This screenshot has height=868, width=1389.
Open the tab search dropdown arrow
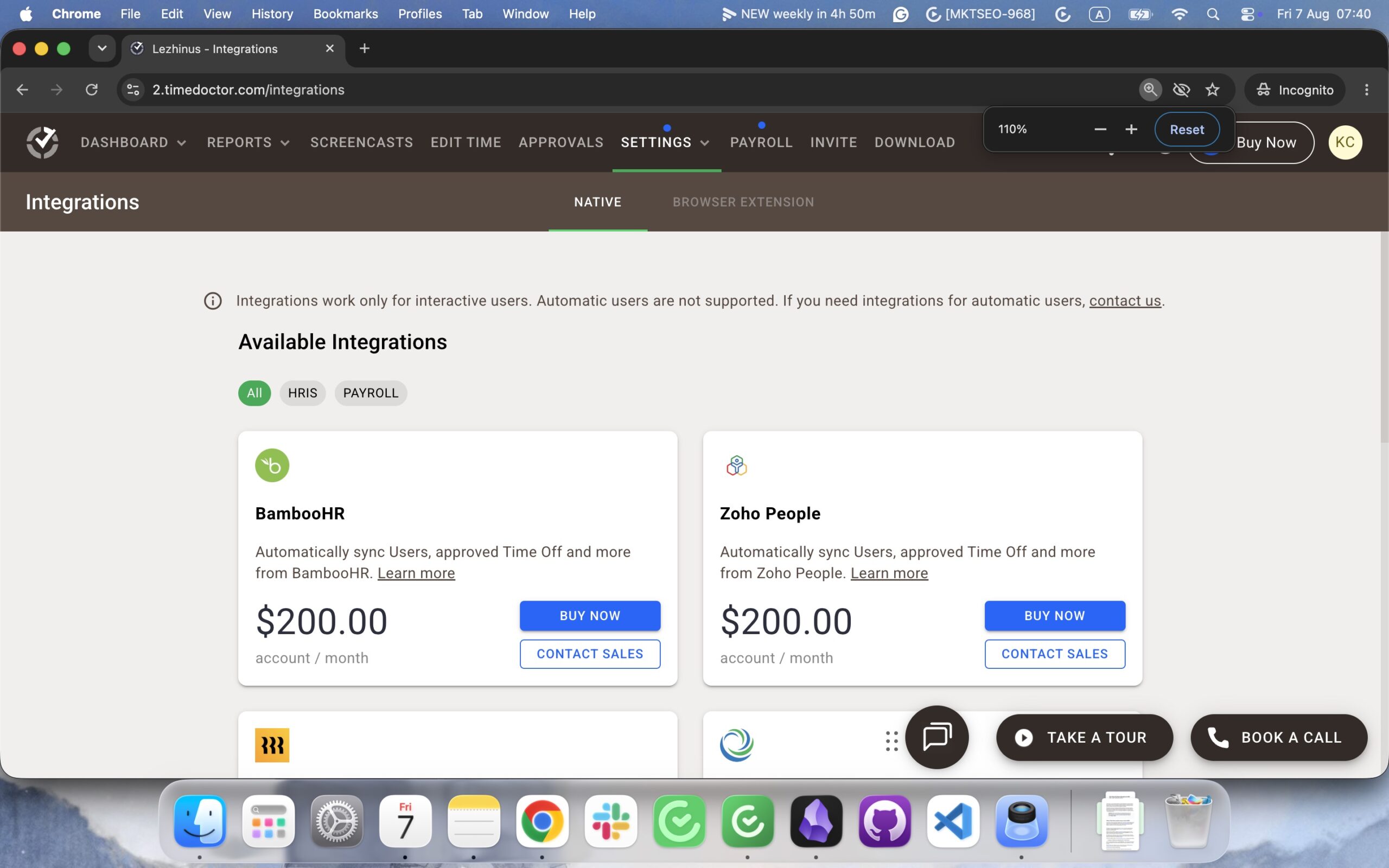point(101,49)
